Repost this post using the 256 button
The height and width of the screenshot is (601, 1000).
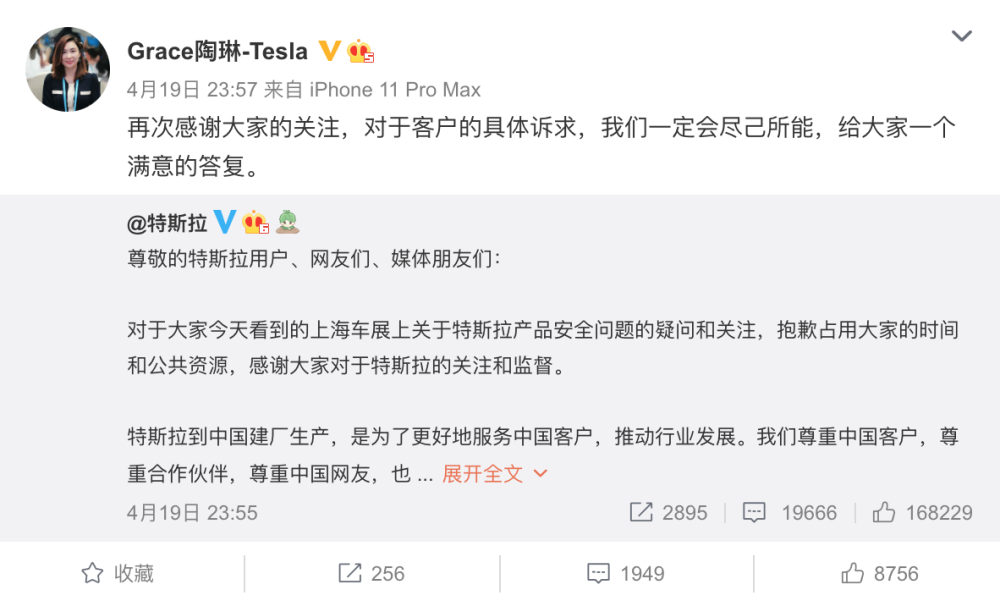tap(371, 573)
